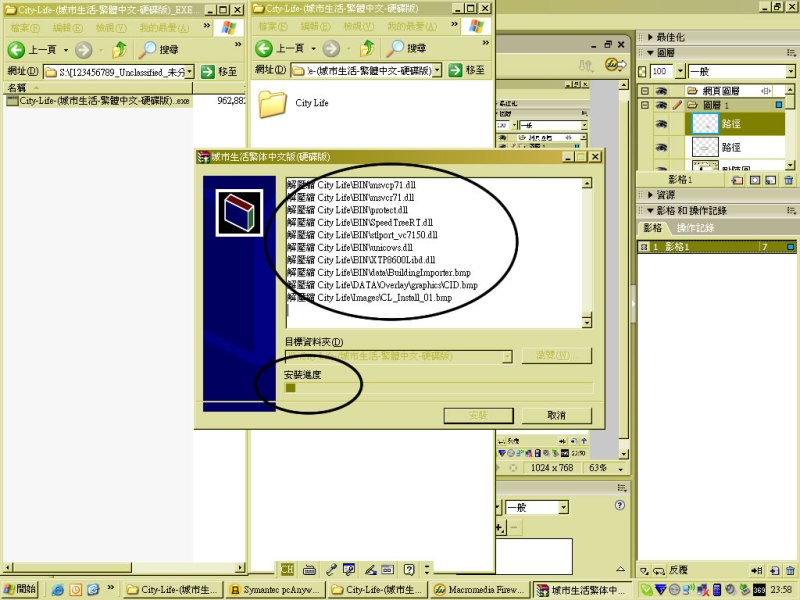
Task: Click Search magnifier in left Explorer window
Action: [148, 49]
